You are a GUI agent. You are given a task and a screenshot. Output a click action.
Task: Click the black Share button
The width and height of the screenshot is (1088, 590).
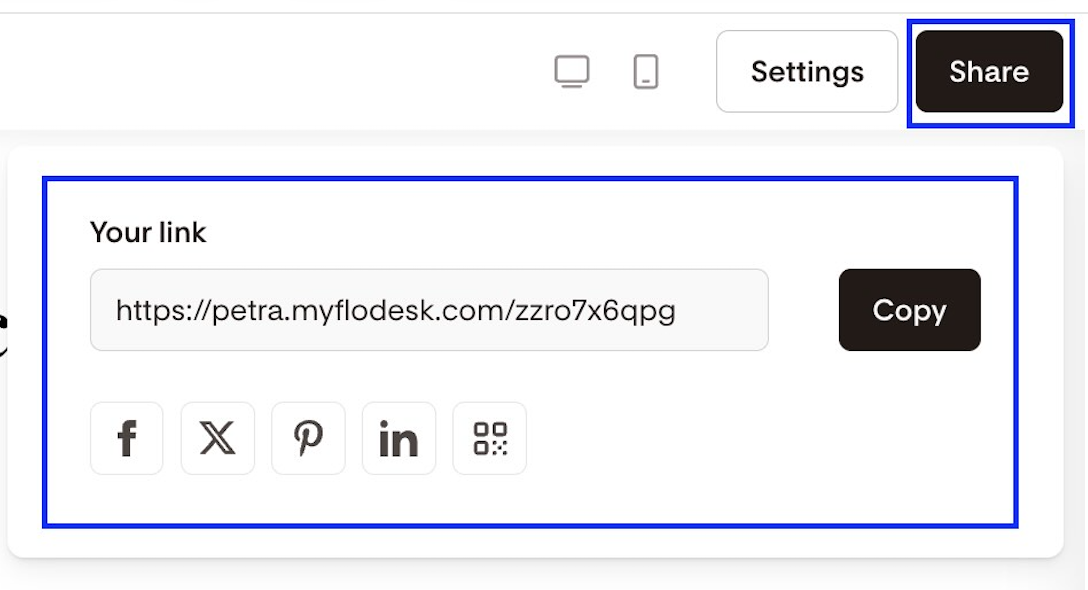tap(989, 72)
